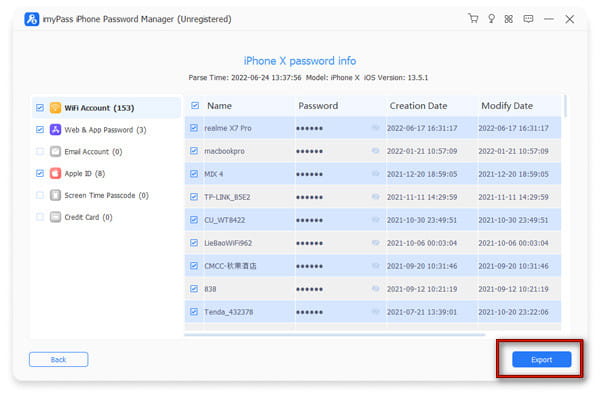Uncheck the realme X7 Pro row
The height and width of the screenshot is (393, 600).
pos(194,128)
